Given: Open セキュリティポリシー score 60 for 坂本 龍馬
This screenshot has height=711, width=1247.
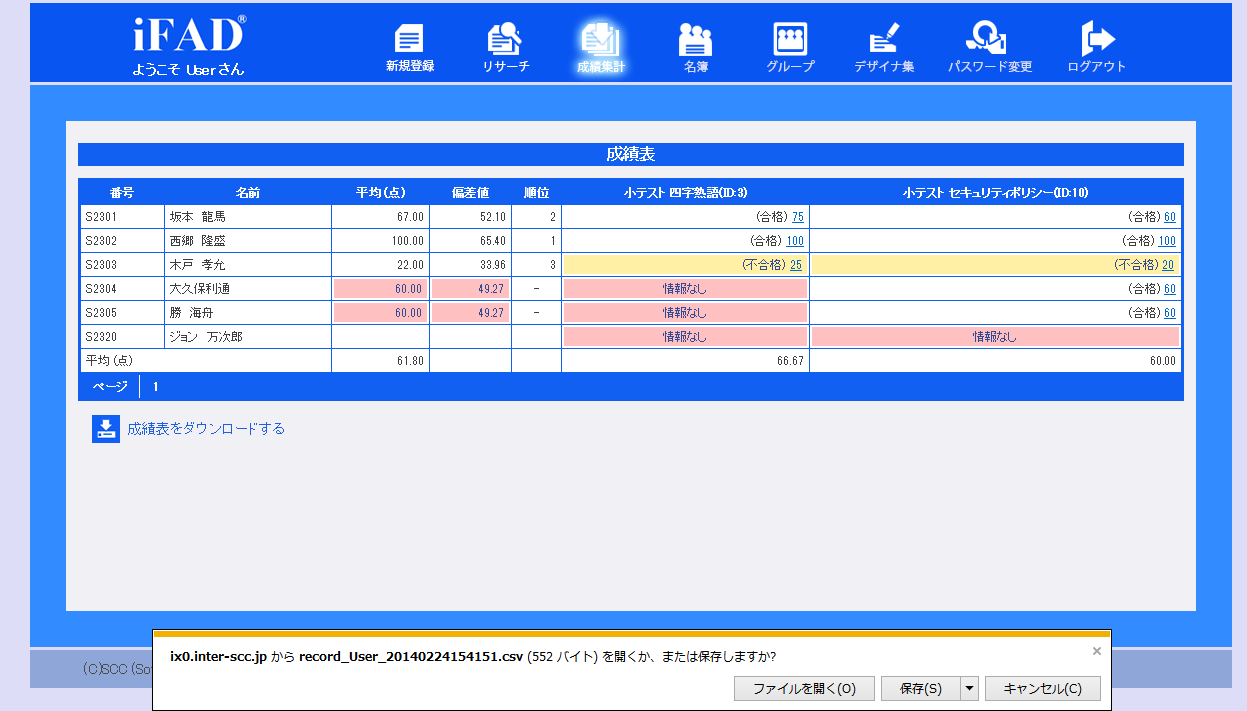Looking at the screenshot, I should click(1169, 217).
